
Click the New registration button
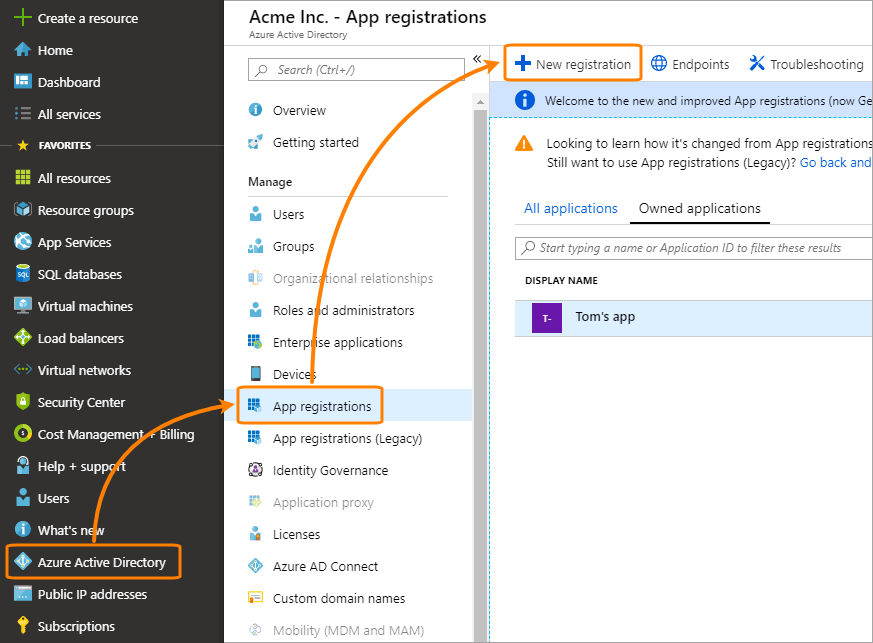coord(573,62)
